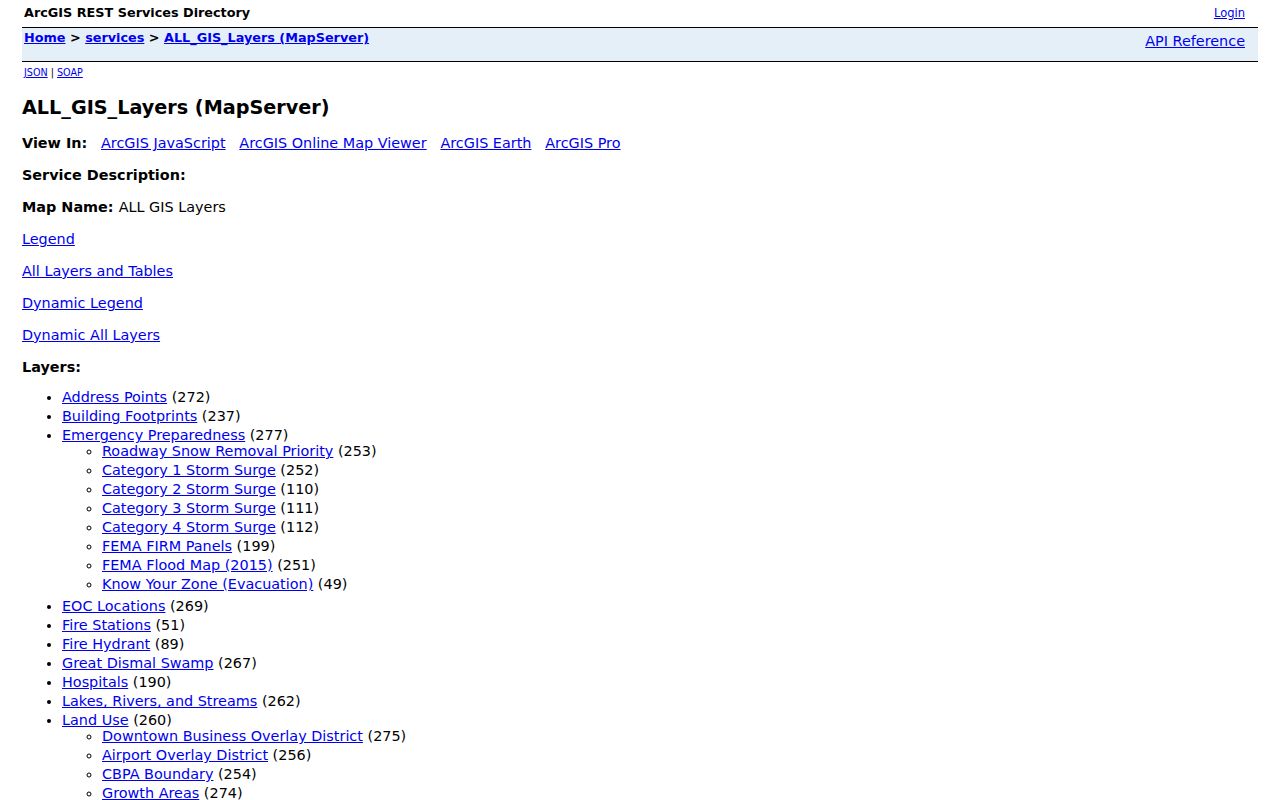
Task: Click ALL_GIS_Layers (MapServer) breadcrumb
Action: 266,38
